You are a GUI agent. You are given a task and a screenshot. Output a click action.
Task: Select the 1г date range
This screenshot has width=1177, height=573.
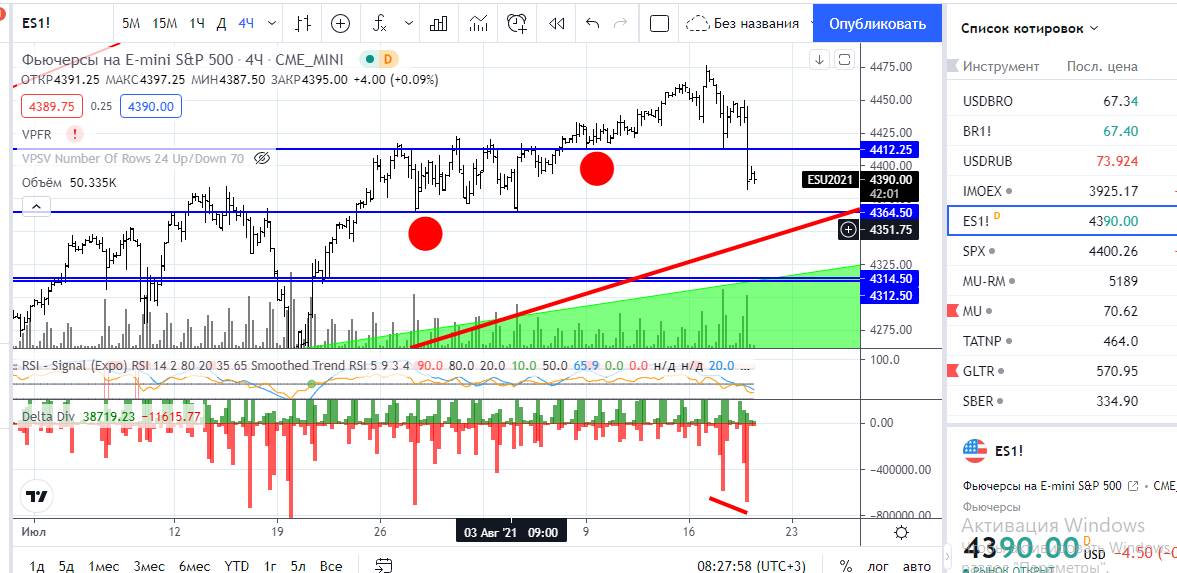click(271, 566)
